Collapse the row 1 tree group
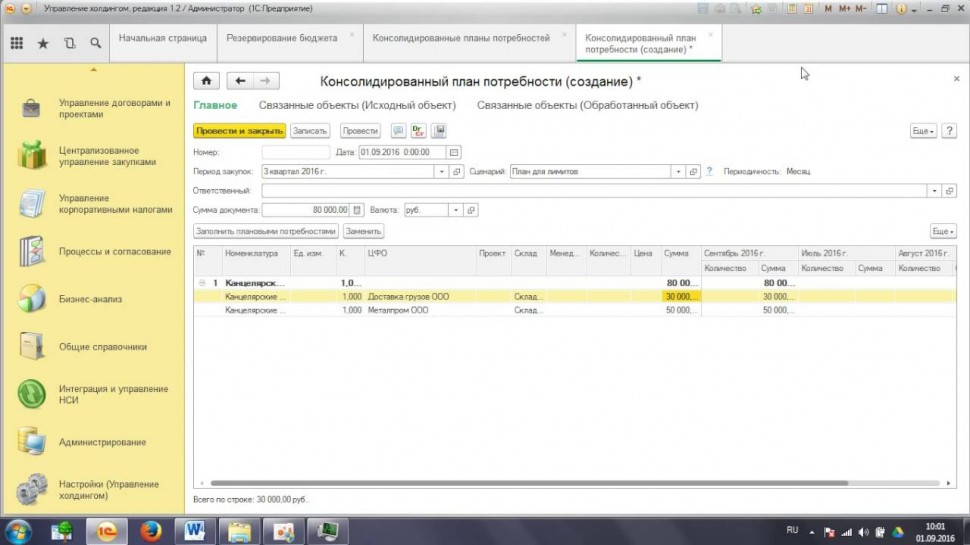Viewport: 970px width, 545px height. click(x=203, y=283)
